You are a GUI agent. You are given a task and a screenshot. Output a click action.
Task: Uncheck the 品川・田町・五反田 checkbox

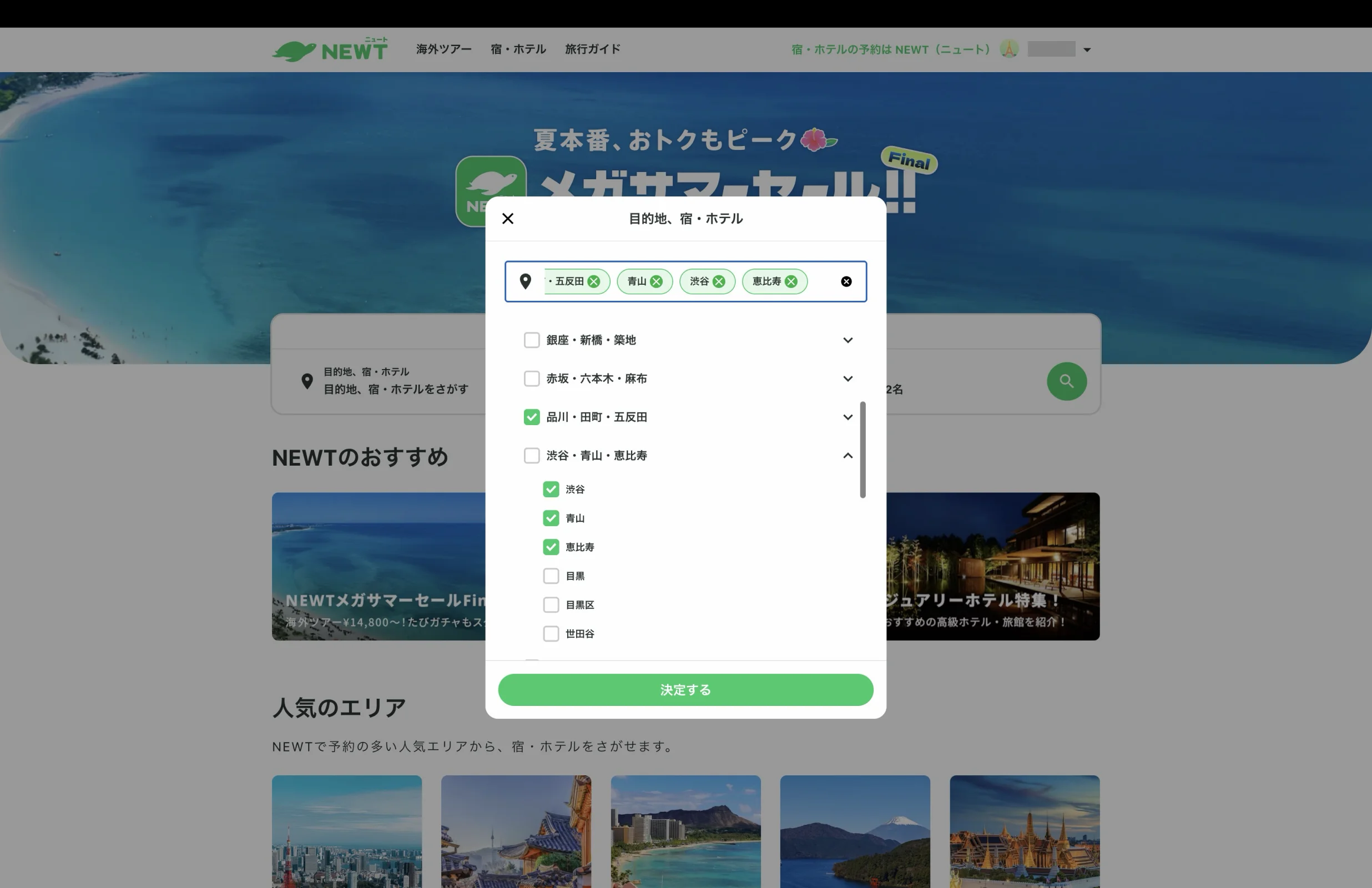pos(532,417)
